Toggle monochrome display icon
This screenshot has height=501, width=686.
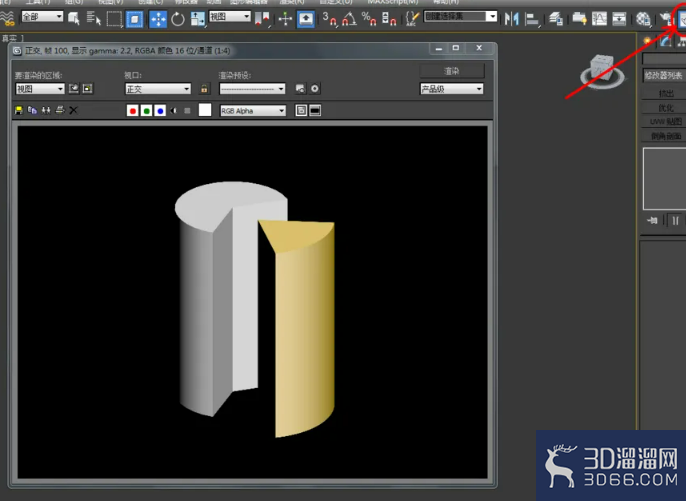pos(187,111)
